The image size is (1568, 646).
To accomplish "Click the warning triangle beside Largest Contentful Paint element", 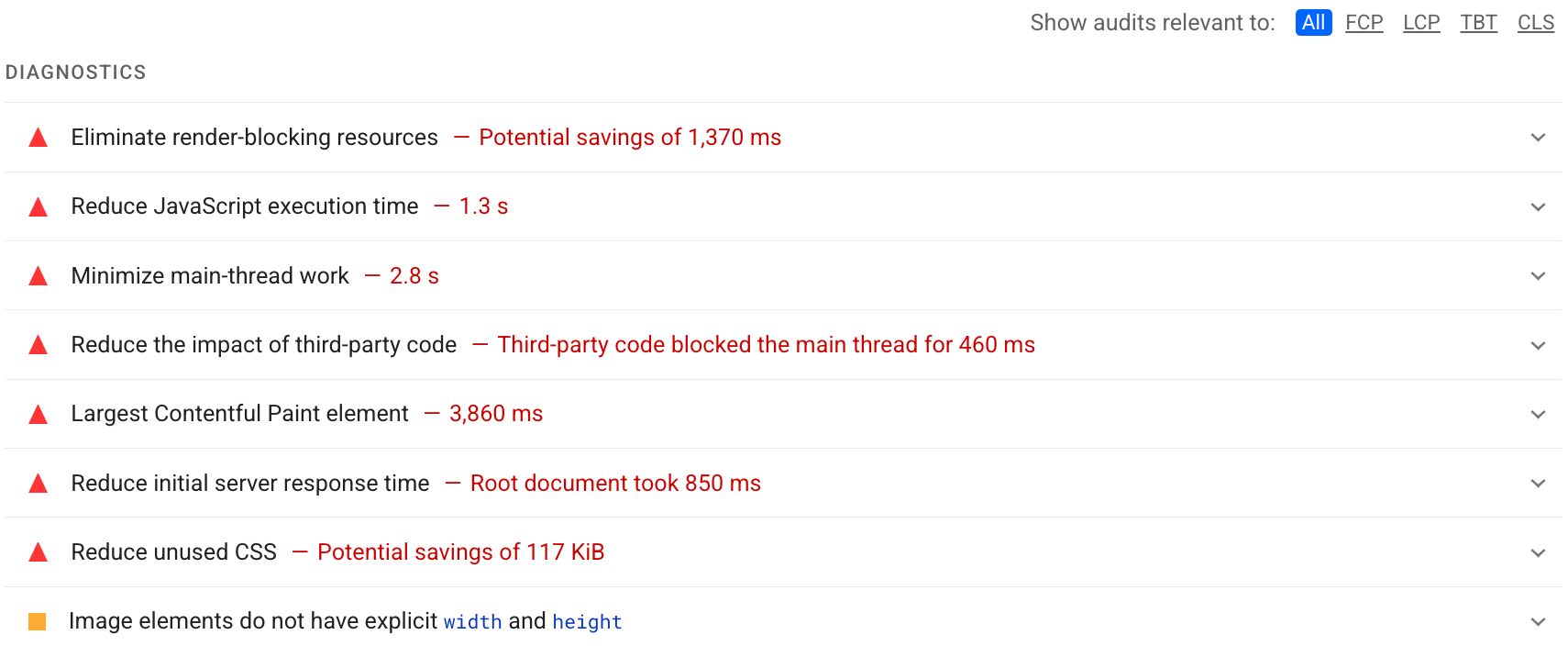I will click(38, 414).
